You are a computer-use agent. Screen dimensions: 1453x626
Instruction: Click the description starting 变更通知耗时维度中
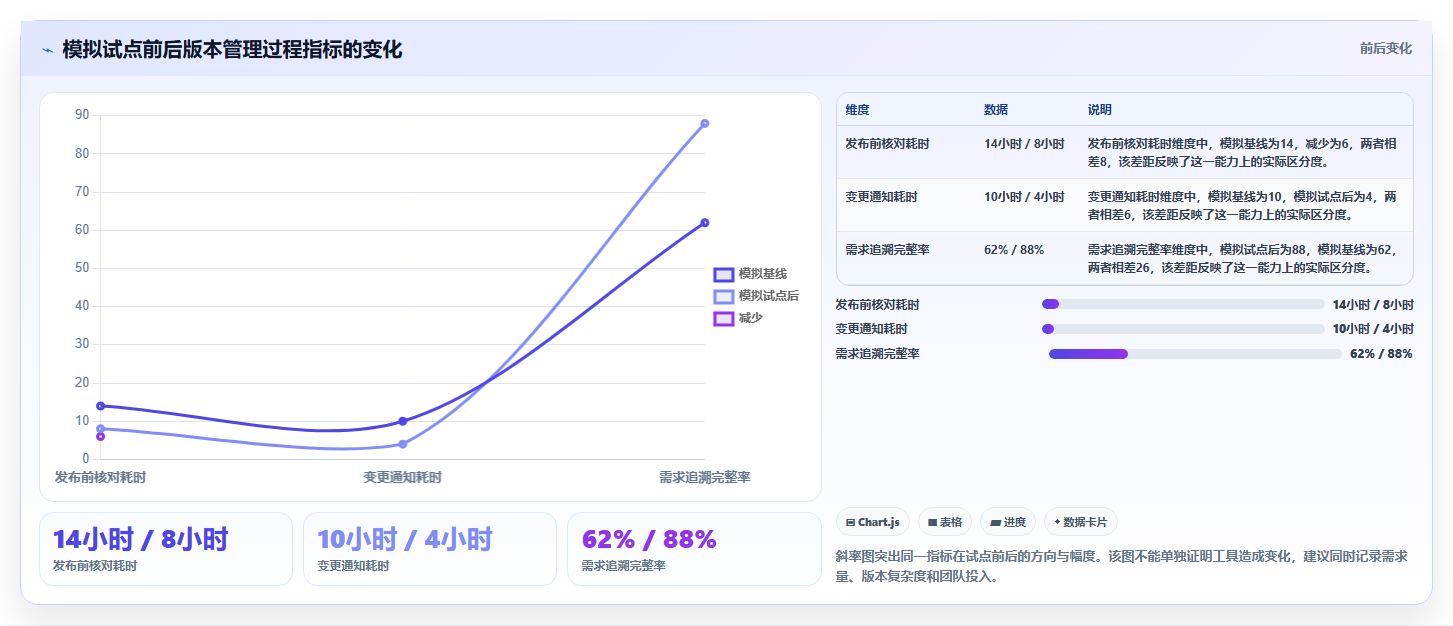click(1243, 205)
